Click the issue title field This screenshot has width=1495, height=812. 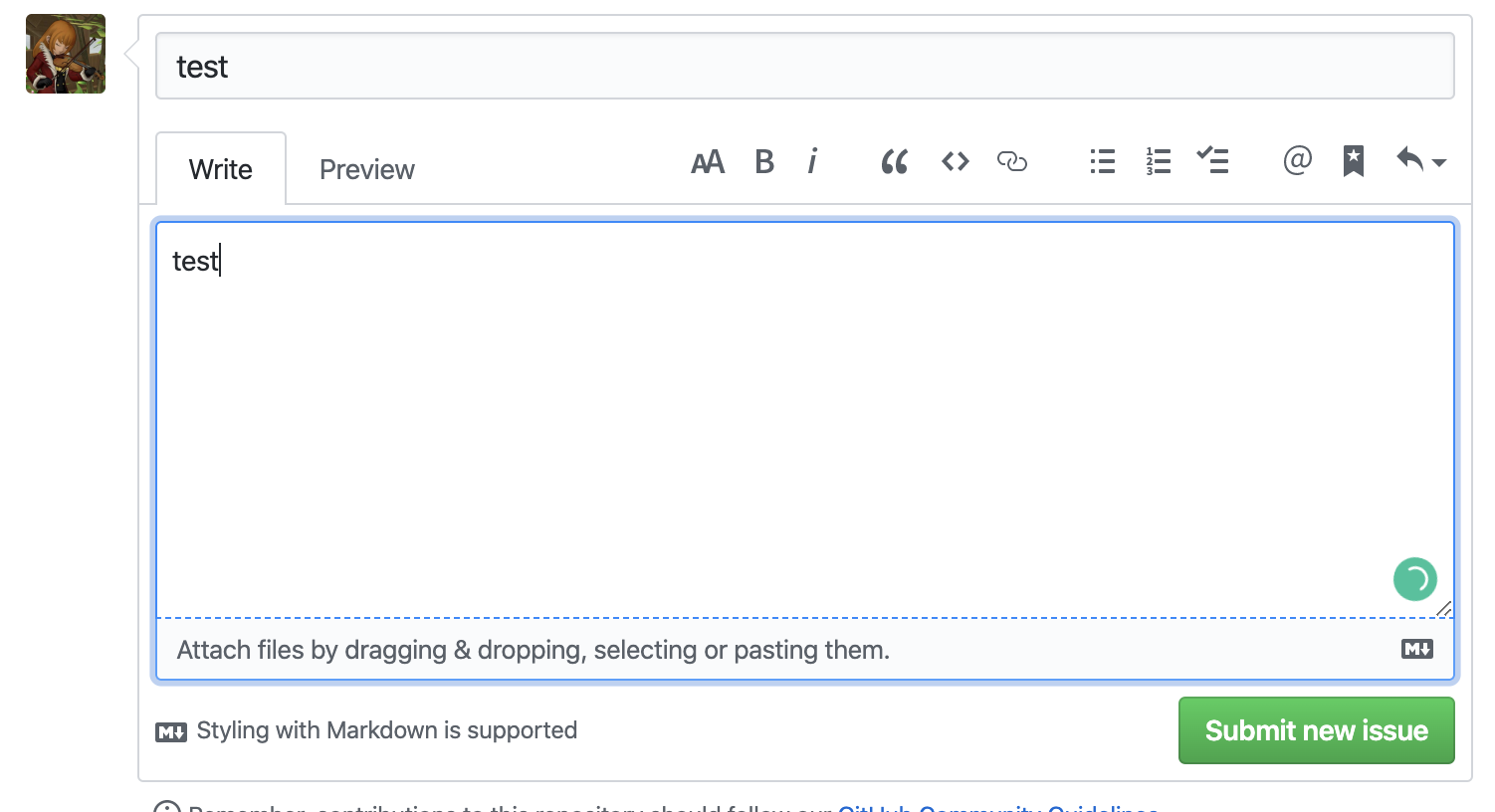pyautogui.click(x=697, y=66)
